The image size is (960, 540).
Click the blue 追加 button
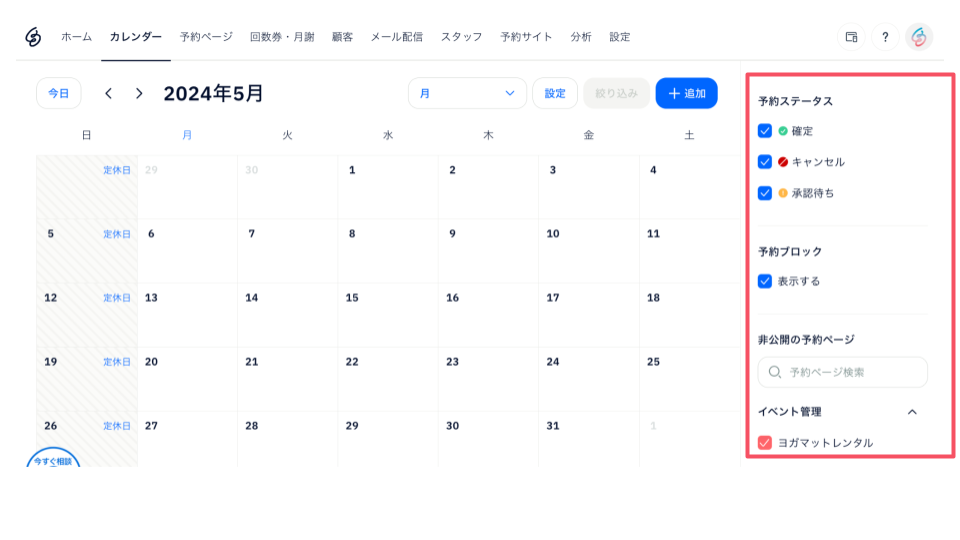(x=686, y=93)
